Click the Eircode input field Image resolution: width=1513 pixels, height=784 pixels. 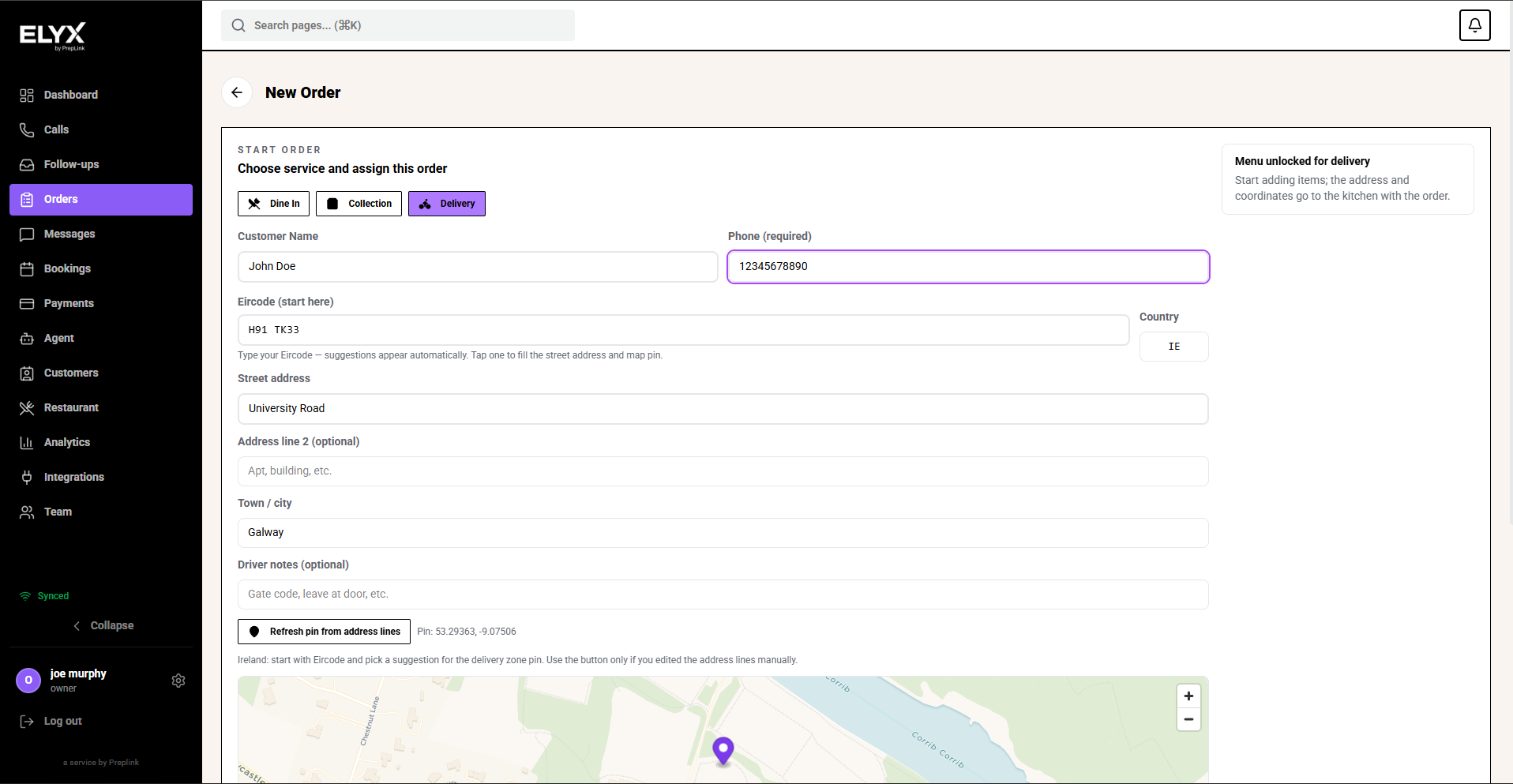[683, 330]
